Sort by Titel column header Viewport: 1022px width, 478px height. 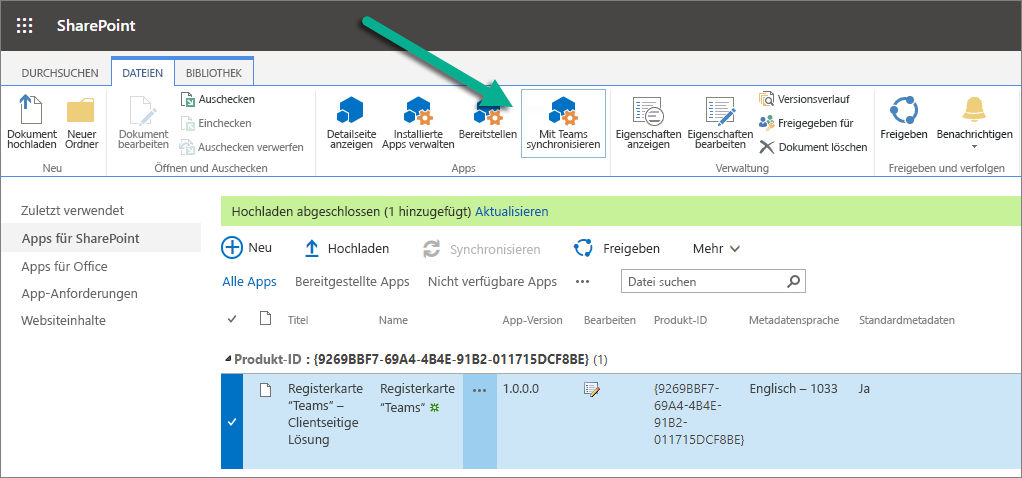[298, 320]
